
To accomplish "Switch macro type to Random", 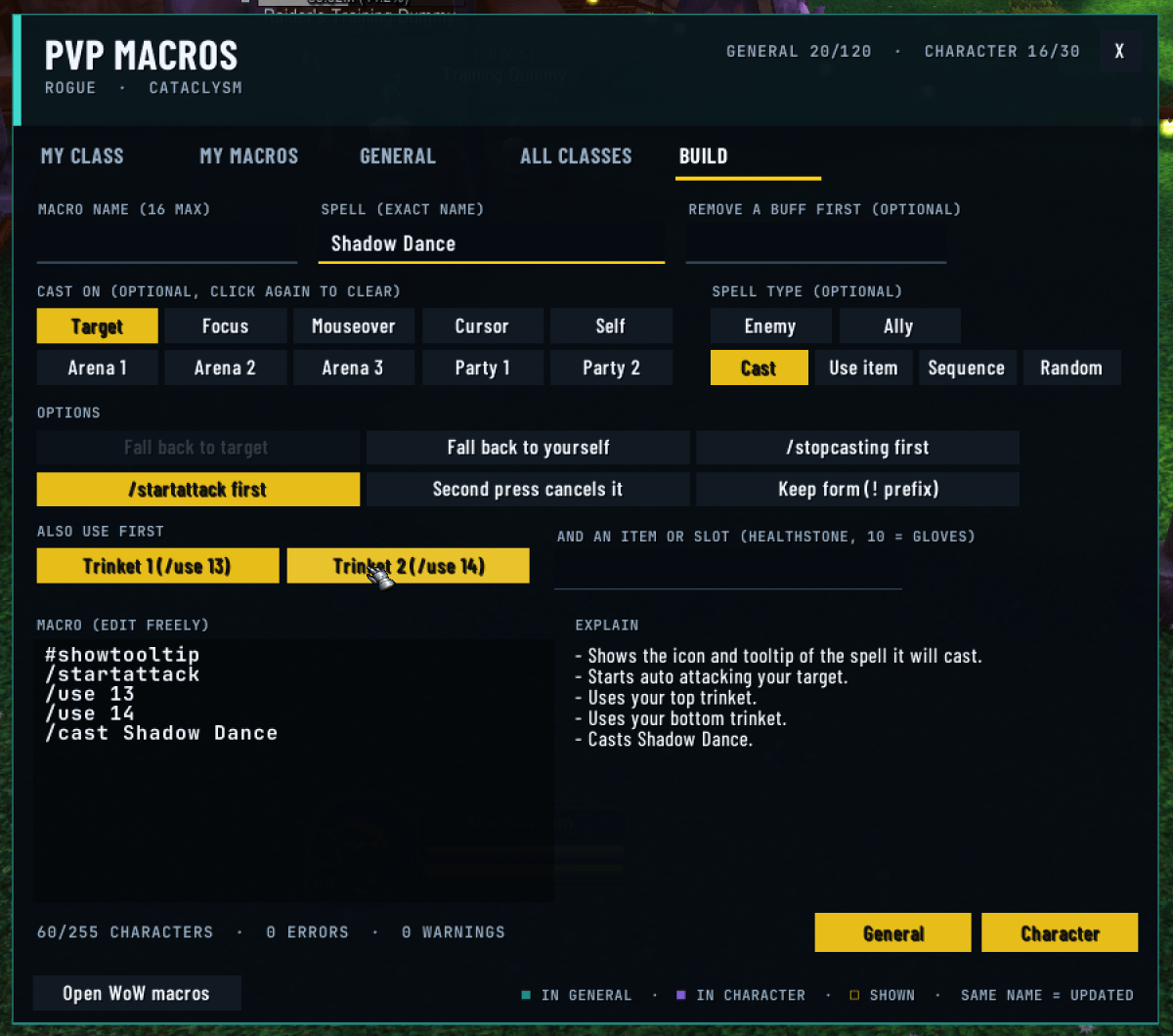I will 1071,368.
